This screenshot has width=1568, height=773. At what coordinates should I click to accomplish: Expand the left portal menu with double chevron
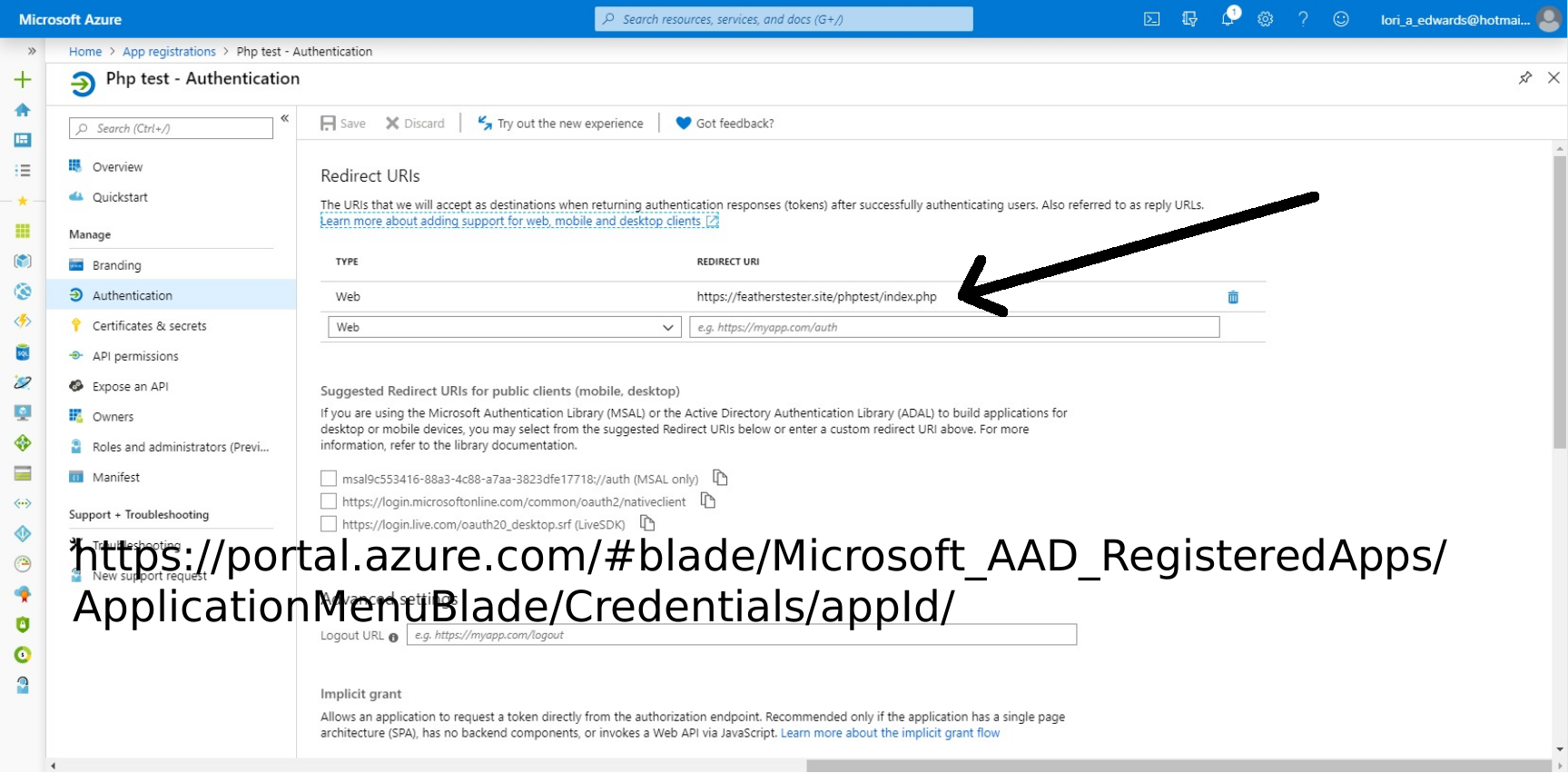32,51
